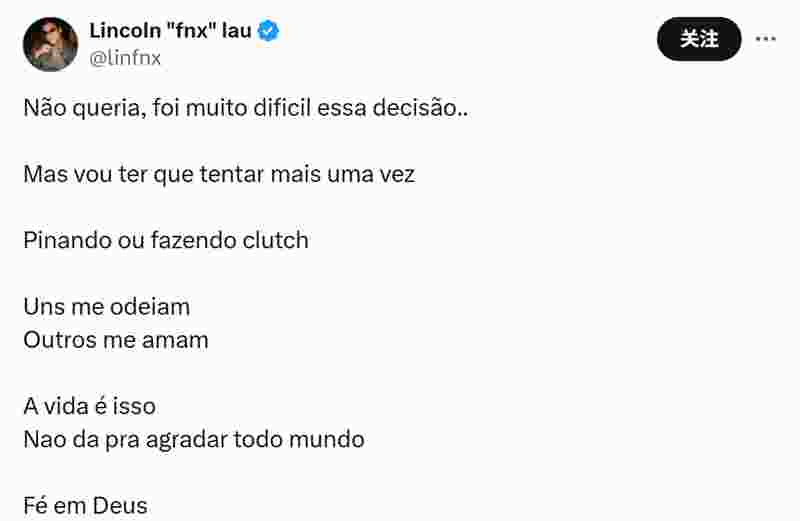The height and width of the screenshot is (521, 800).
Task: Click the words "mais uma vez"
Action: tap(343, 174)
